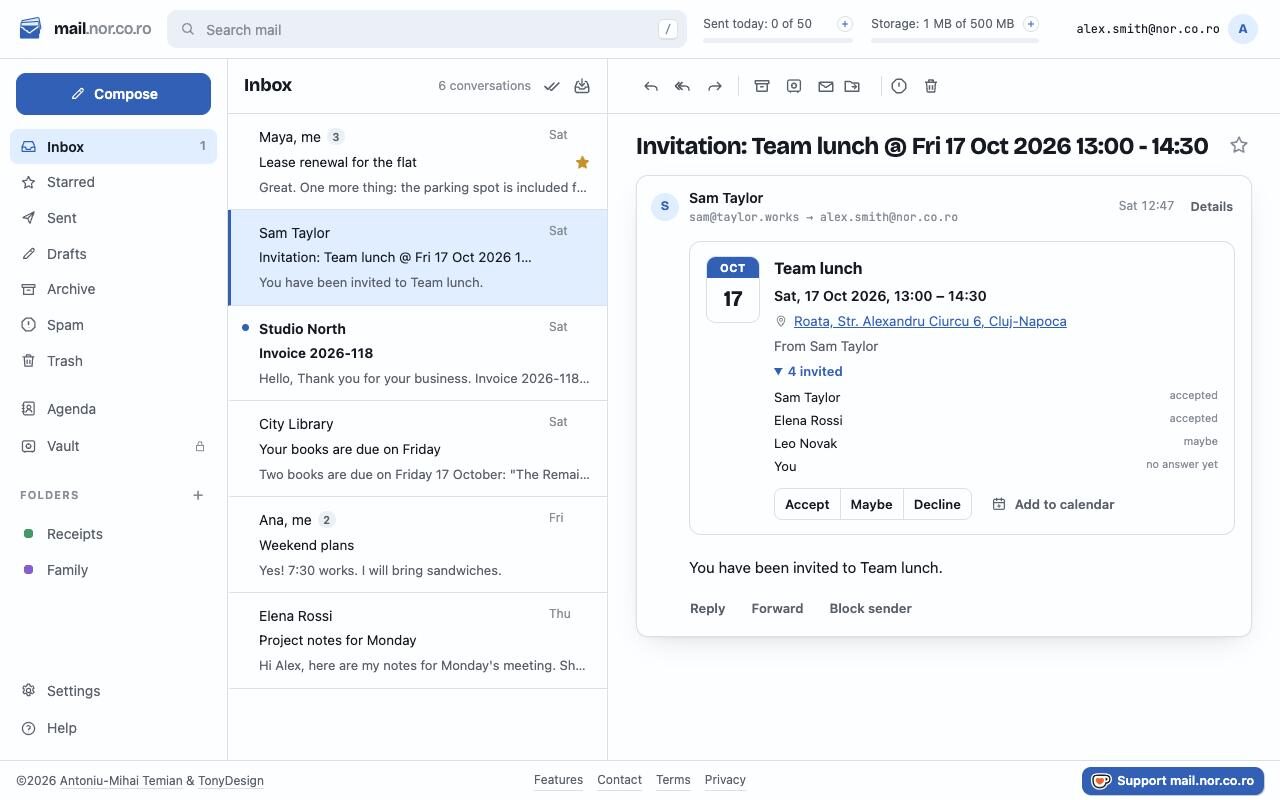Select the Receipts folder
This screenshot has width=1280, height=800.
113,534
